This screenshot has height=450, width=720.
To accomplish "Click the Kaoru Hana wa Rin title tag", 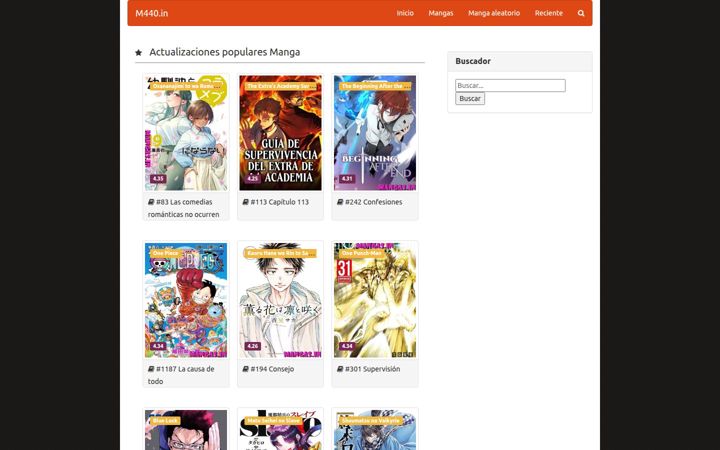I will 281,253.
